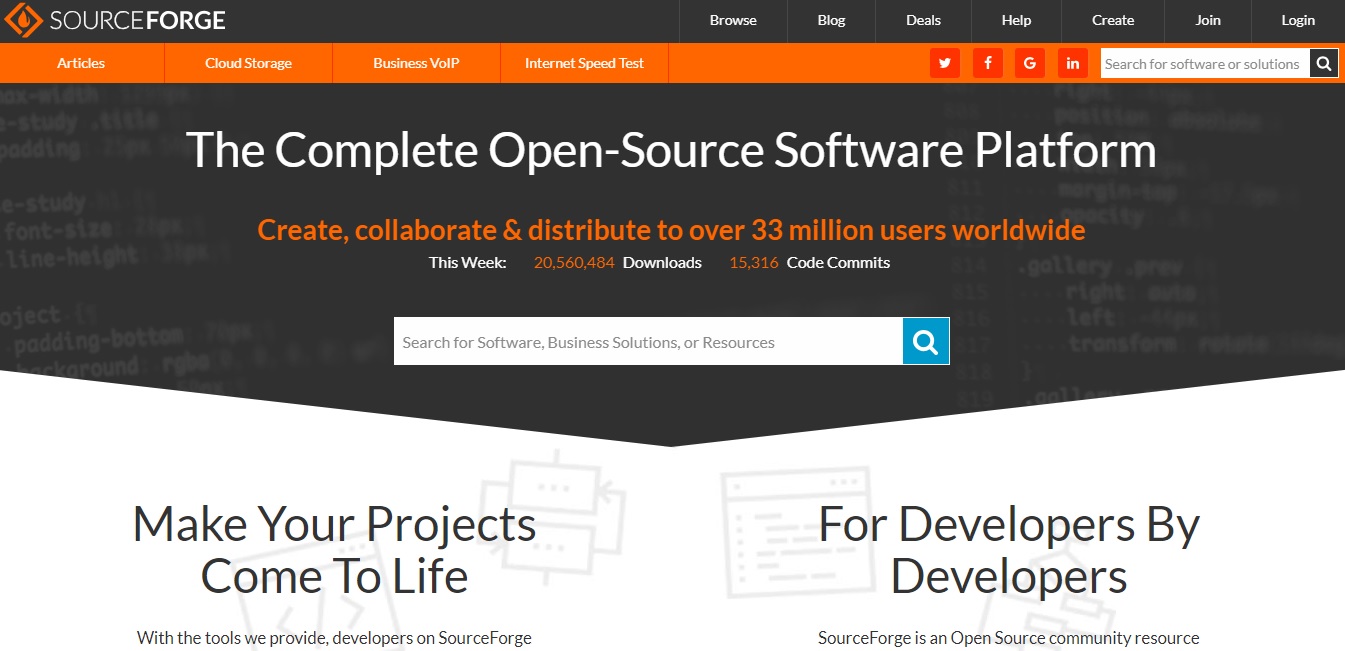Click the 20,560,484 downloads count
The image size is (1345, 651).
click(574, 263)
